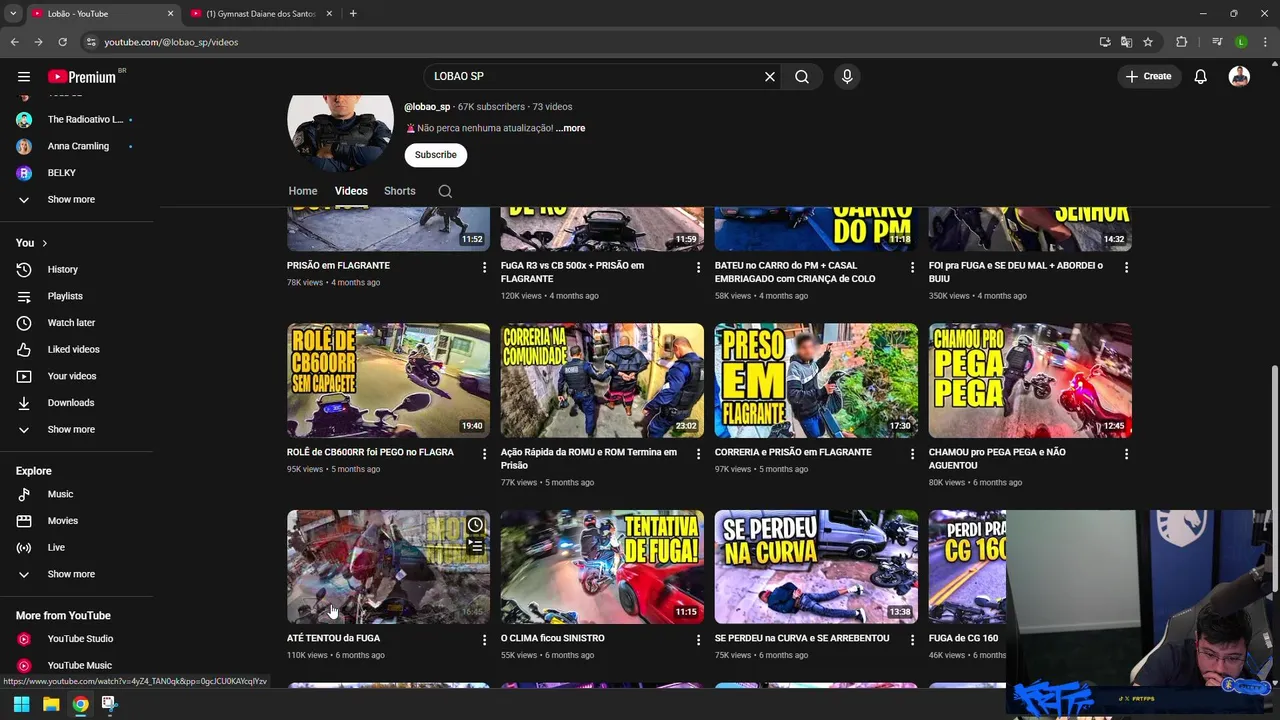Open notifications bell
The image size is (1280, 720).
[x=1201, y=76]
